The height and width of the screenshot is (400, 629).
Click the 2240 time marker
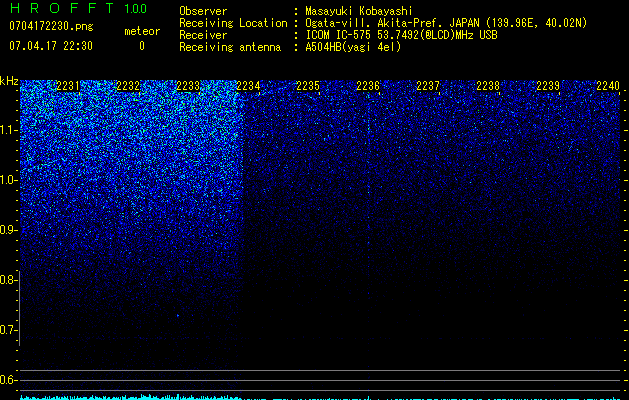608,86
